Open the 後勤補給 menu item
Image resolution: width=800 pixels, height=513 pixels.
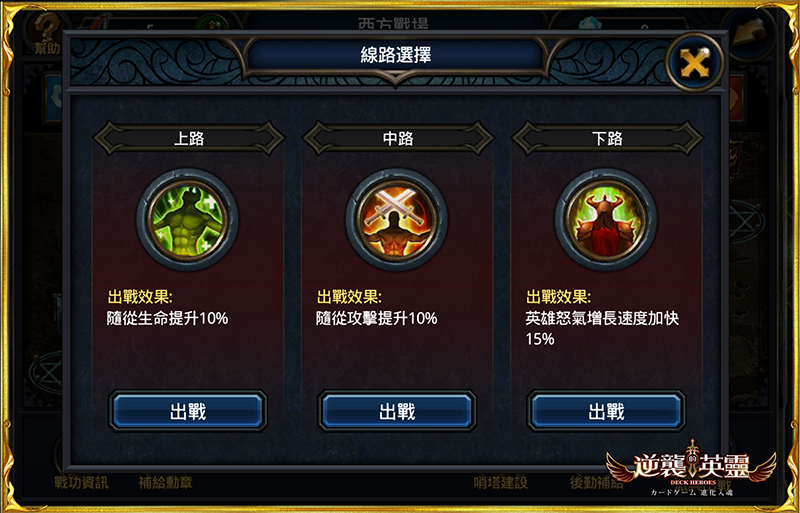tap(596, 482)
